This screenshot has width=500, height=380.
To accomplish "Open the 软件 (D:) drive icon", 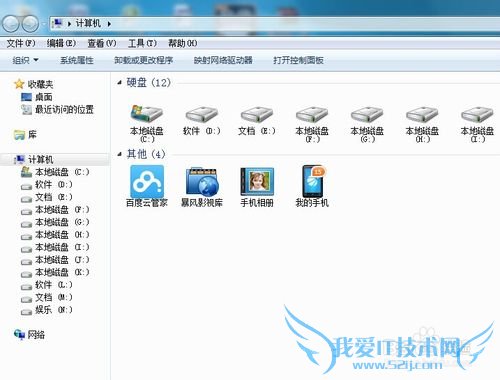I will tap(202, 114).
